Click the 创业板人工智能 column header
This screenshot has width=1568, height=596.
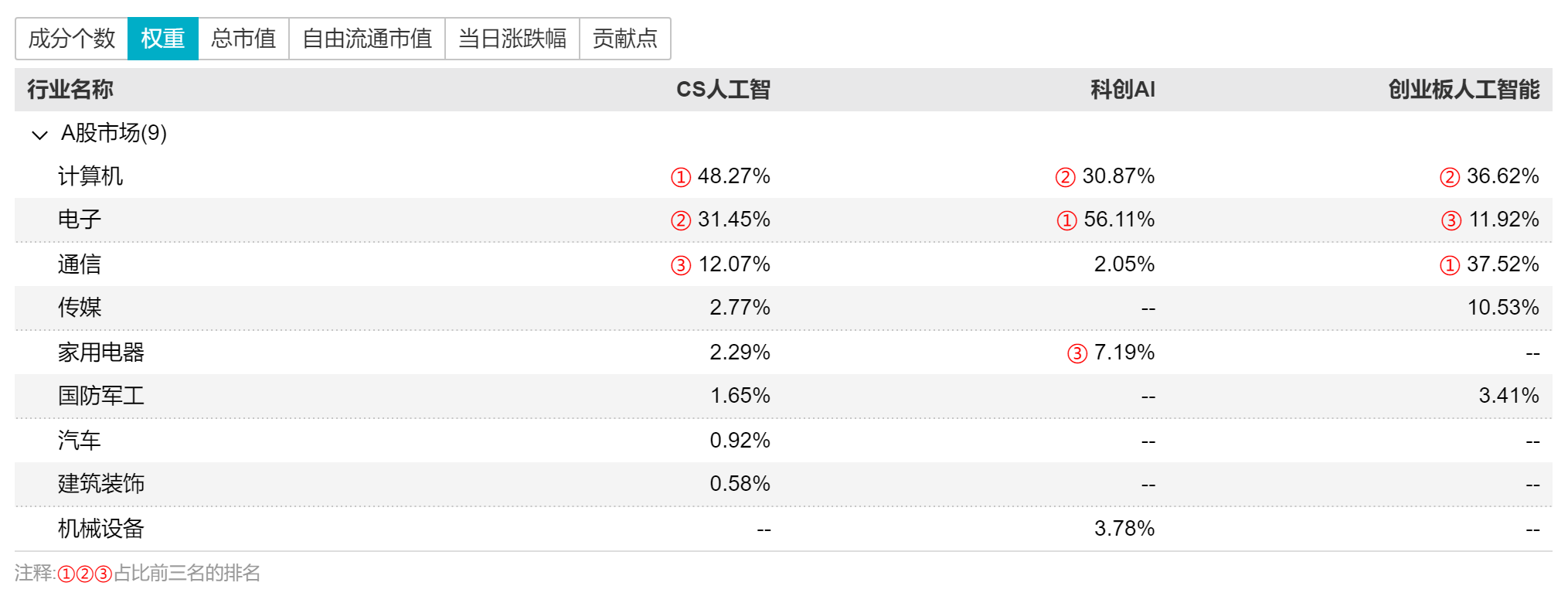(x=1464, y=90)
